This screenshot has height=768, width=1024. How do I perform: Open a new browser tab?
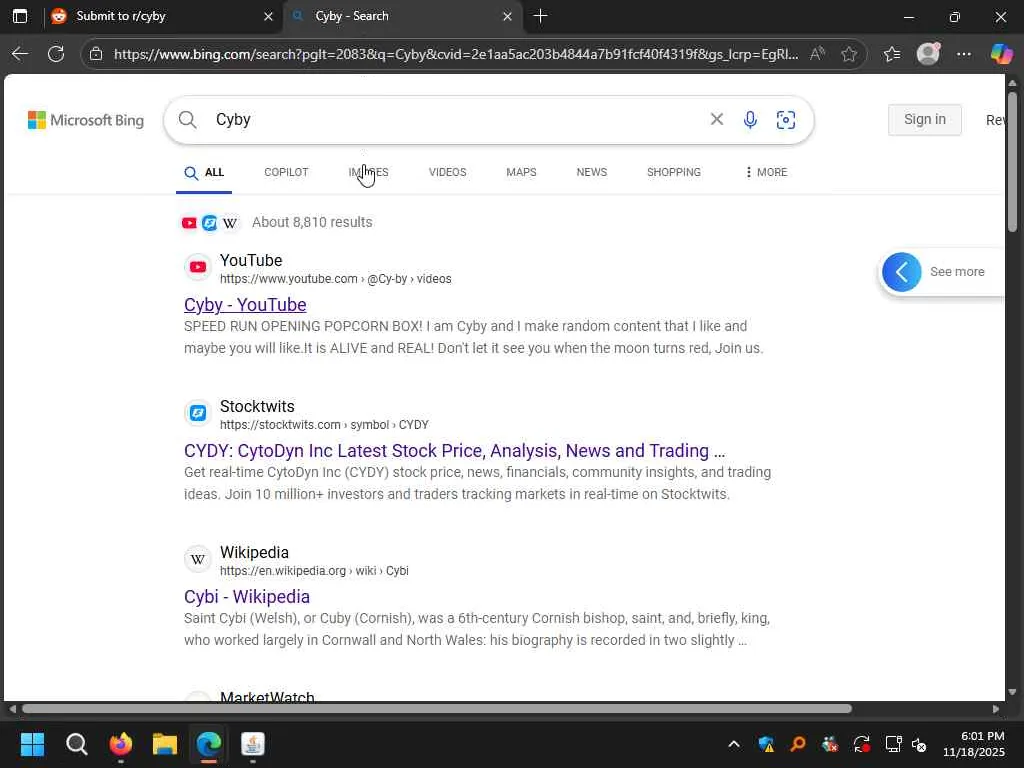(540, 16)
